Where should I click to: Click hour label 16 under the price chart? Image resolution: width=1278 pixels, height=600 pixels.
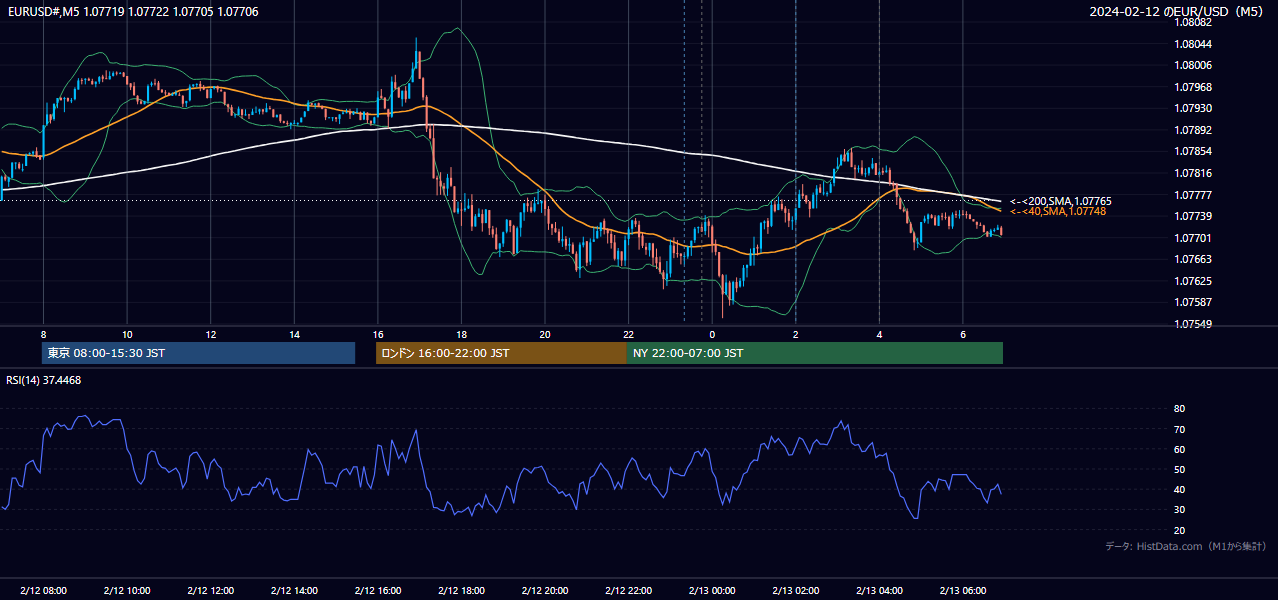coord(378,334)
